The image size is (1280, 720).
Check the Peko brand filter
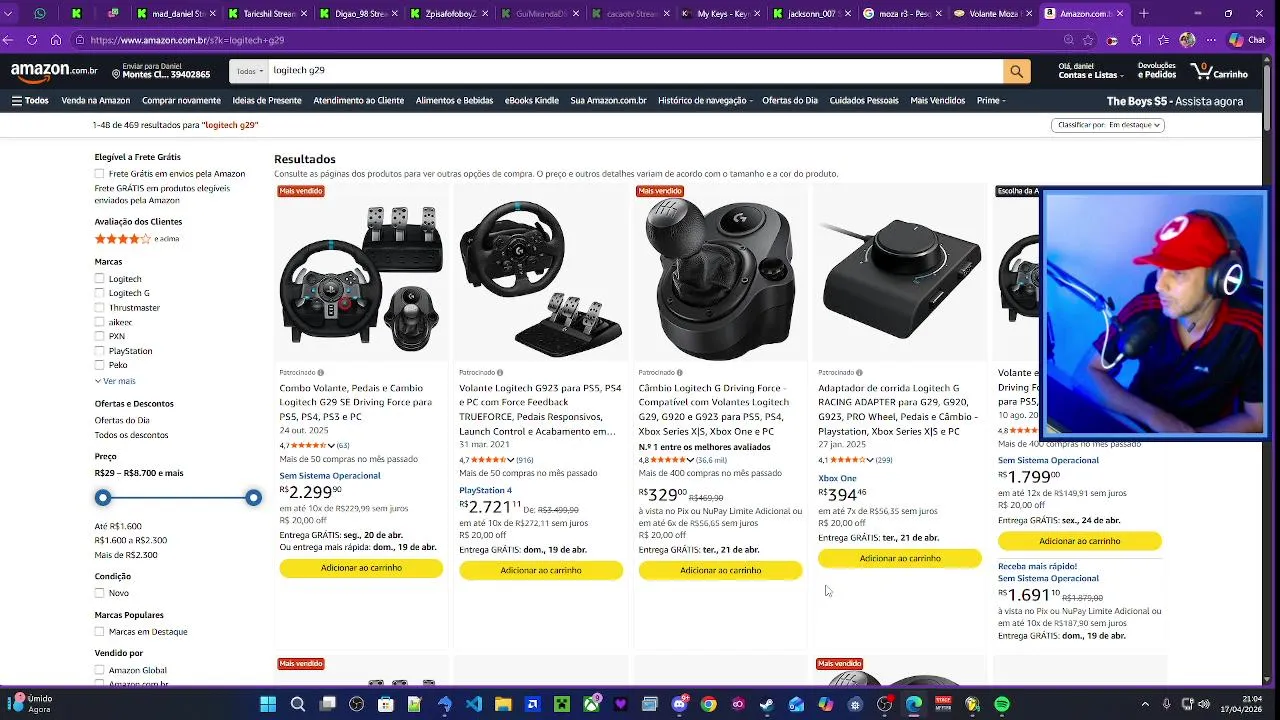click(x=99, y=365)
